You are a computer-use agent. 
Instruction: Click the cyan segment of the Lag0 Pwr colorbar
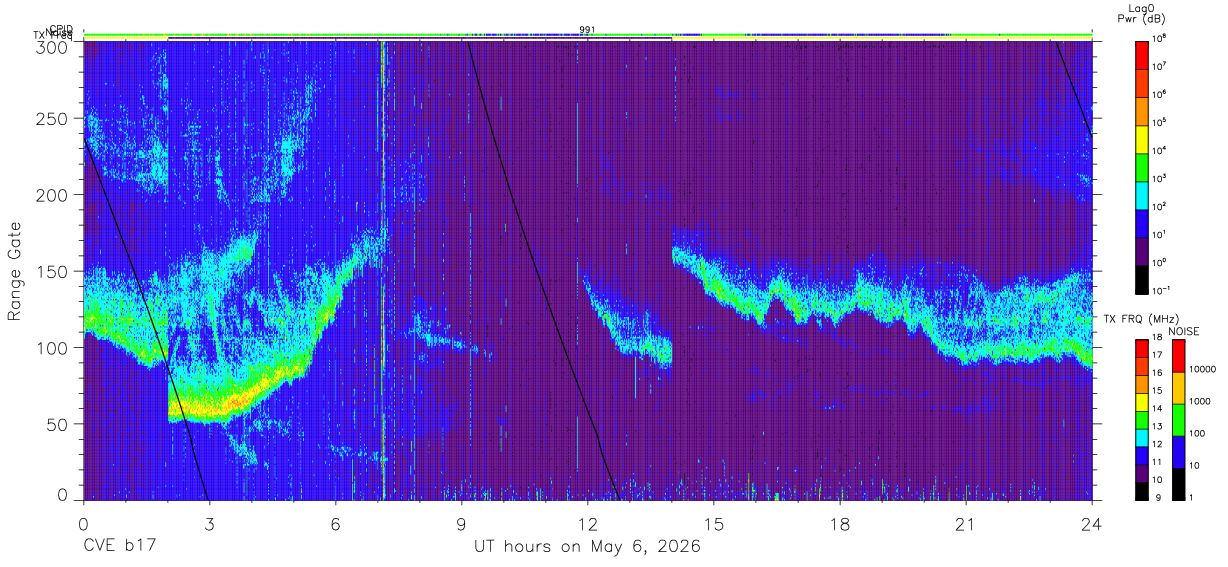click(1141, 195)
